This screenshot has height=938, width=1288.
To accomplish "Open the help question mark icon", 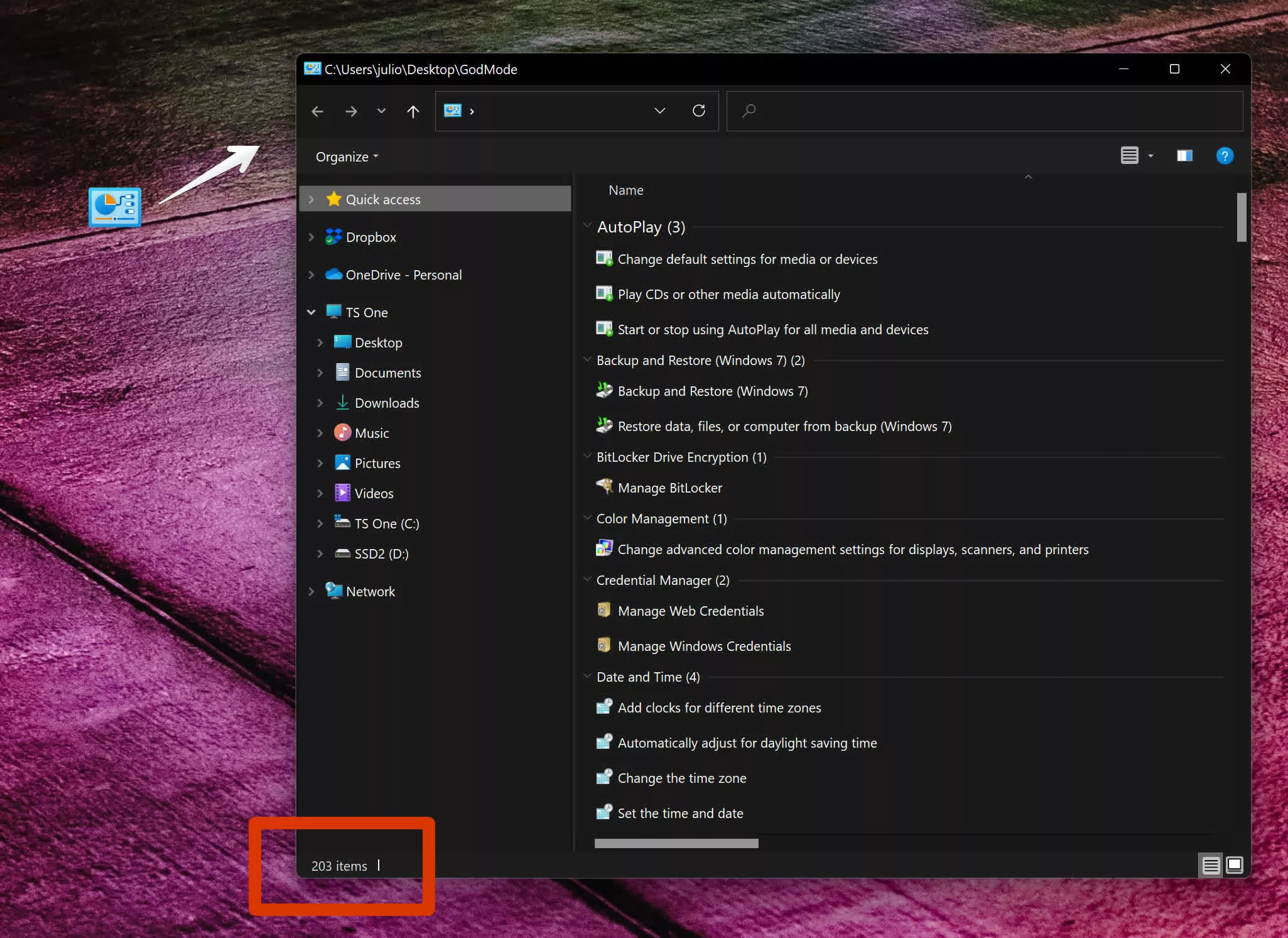I will point(1224,156).
